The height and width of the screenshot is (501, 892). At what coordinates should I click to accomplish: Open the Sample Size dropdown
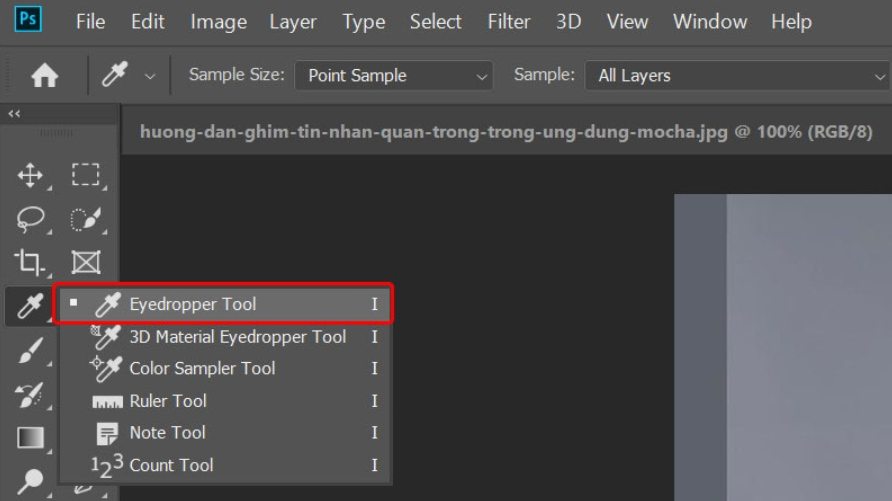click(x=394, y=75)
